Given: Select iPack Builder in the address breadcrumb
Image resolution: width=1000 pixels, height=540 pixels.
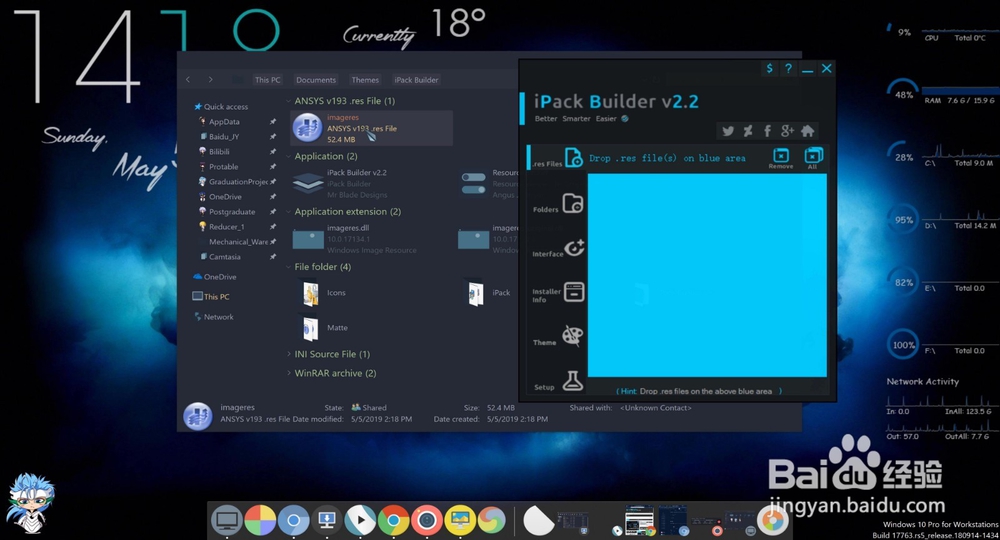Looking at the screenshot, I should (416, 80).
